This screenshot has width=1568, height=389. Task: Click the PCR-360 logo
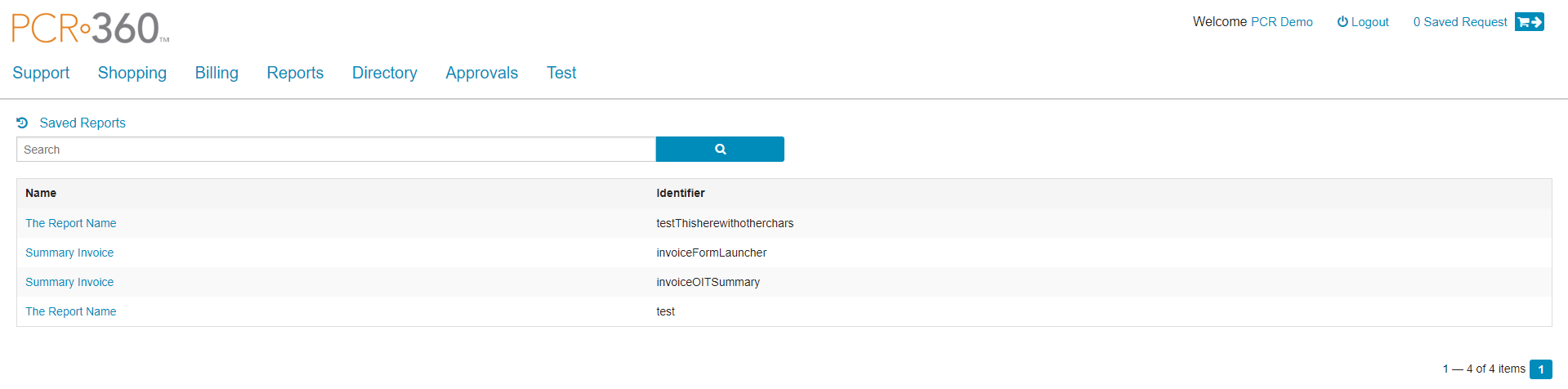pyautogui.click(x=90, y=29)
